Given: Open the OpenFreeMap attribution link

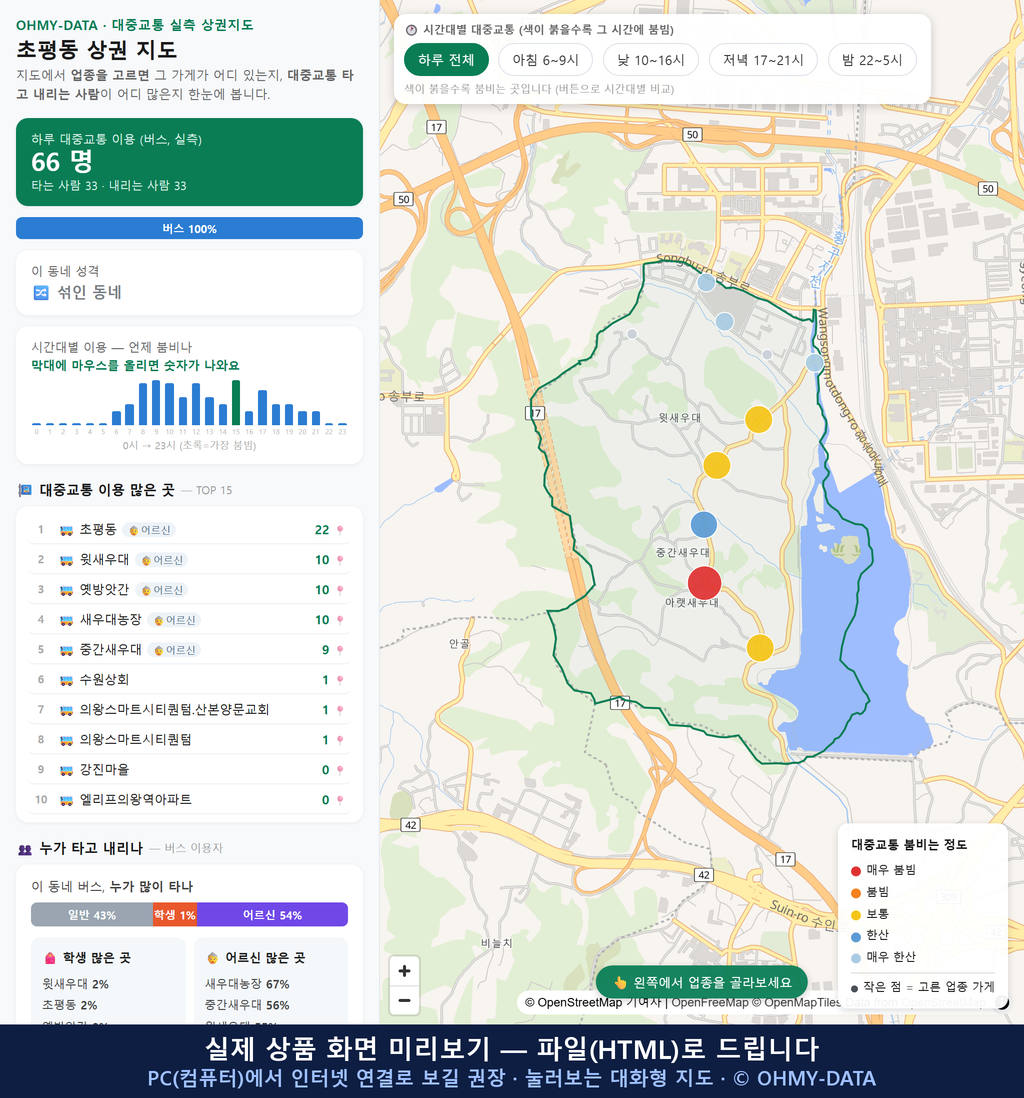Looking at the screenshot, I should pos(710,1003).
